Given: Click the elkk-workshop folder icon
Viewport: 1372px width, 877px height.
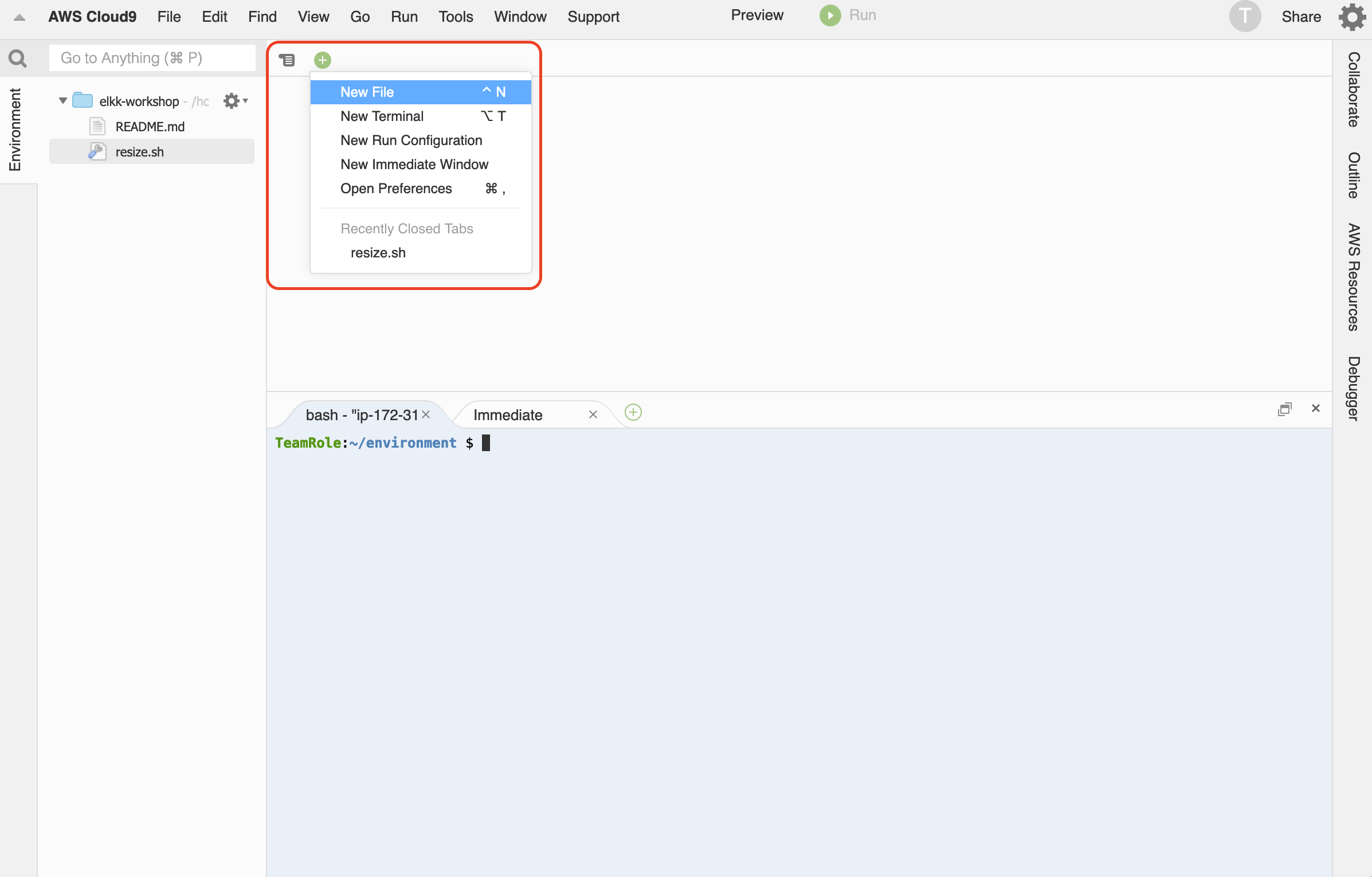Looking at the screenshot, I should (x=83, y=100).
